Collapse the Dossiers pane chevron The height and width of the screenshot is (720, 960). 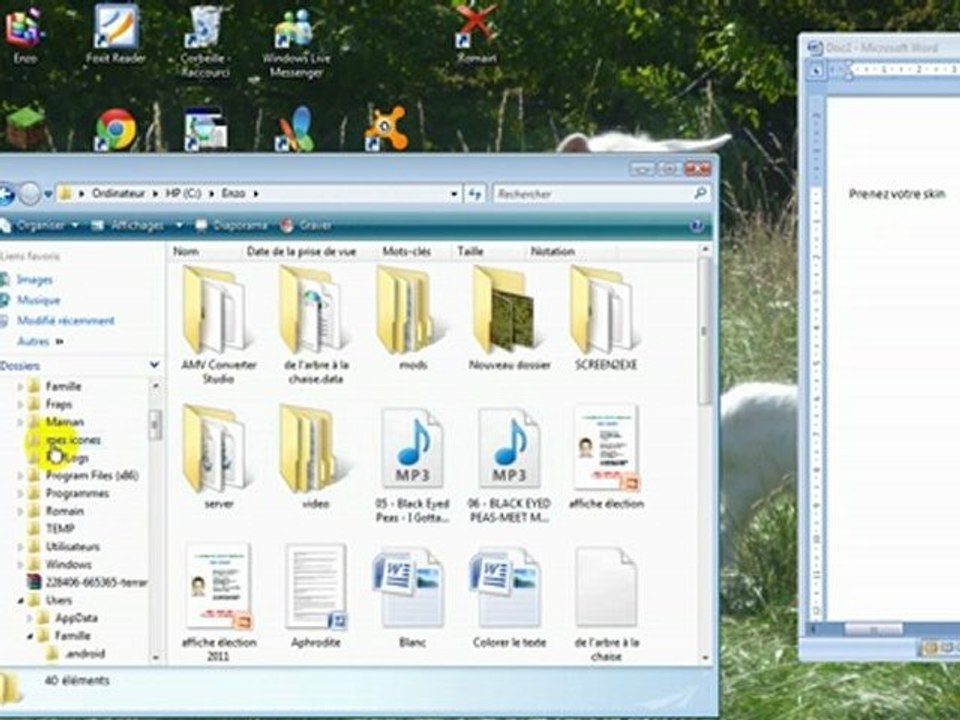click(154, 365)
